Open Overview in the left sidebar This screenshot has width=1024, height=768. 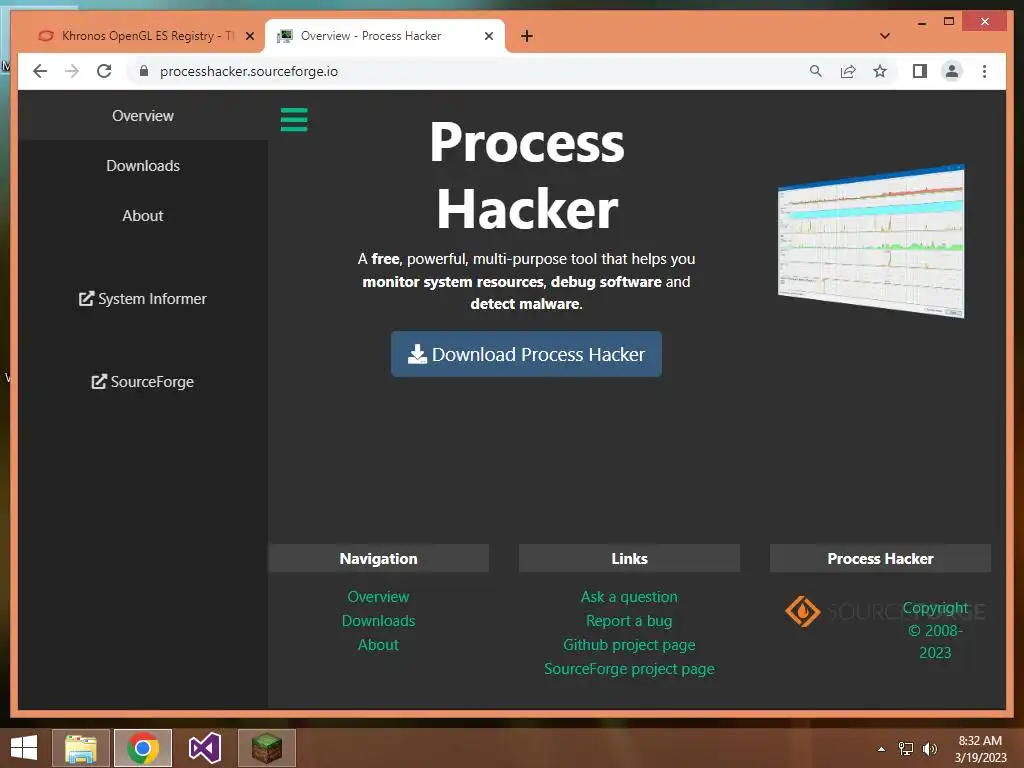tap(143, 116)
